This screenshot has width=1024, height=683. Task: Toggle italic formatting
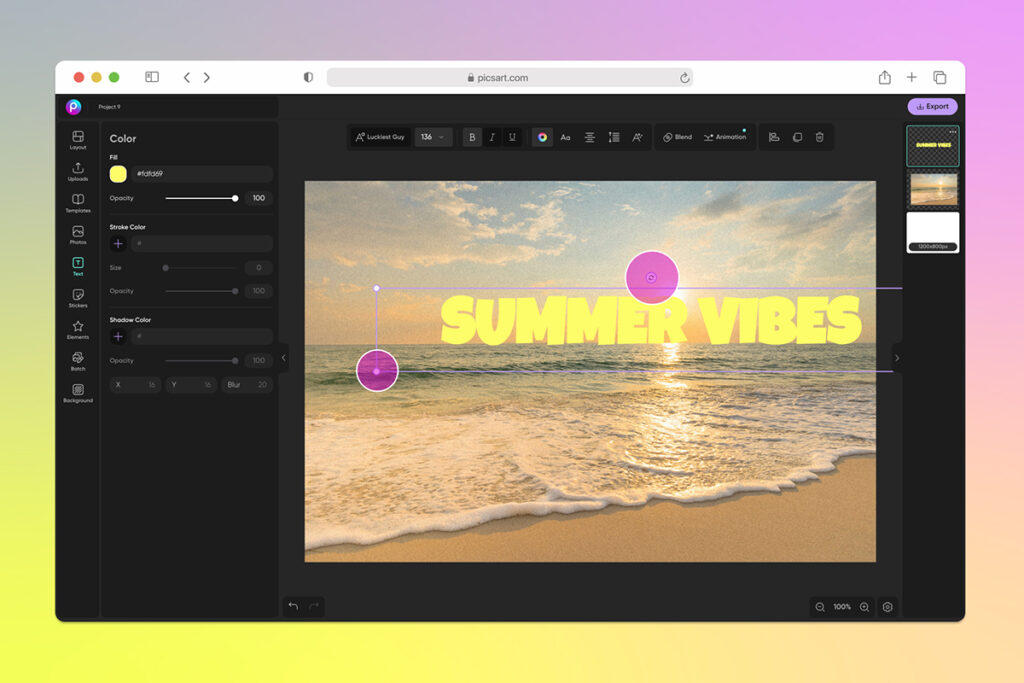point(492,137)
